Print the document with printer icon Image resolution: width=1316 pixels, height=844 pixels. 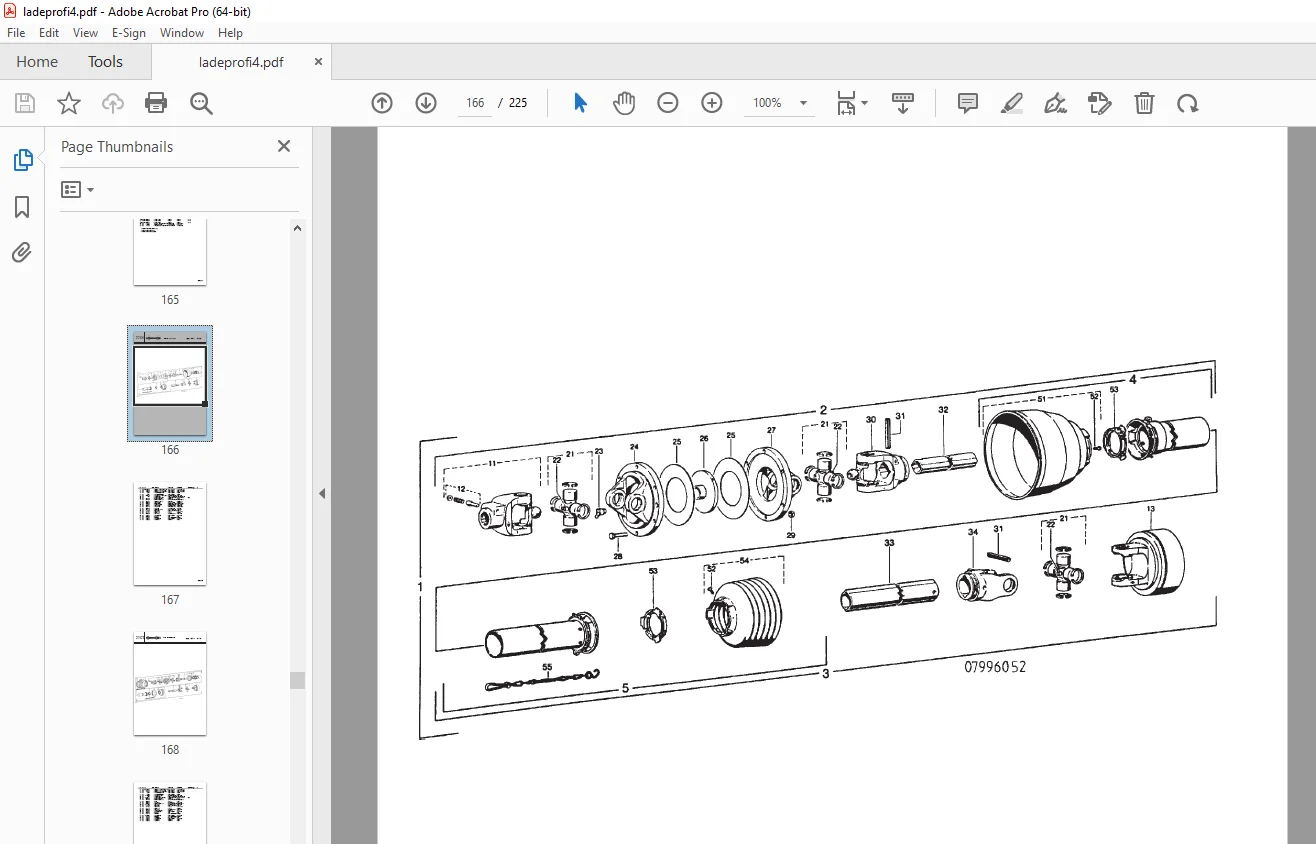pyautogui.click(x=156, y=103)
